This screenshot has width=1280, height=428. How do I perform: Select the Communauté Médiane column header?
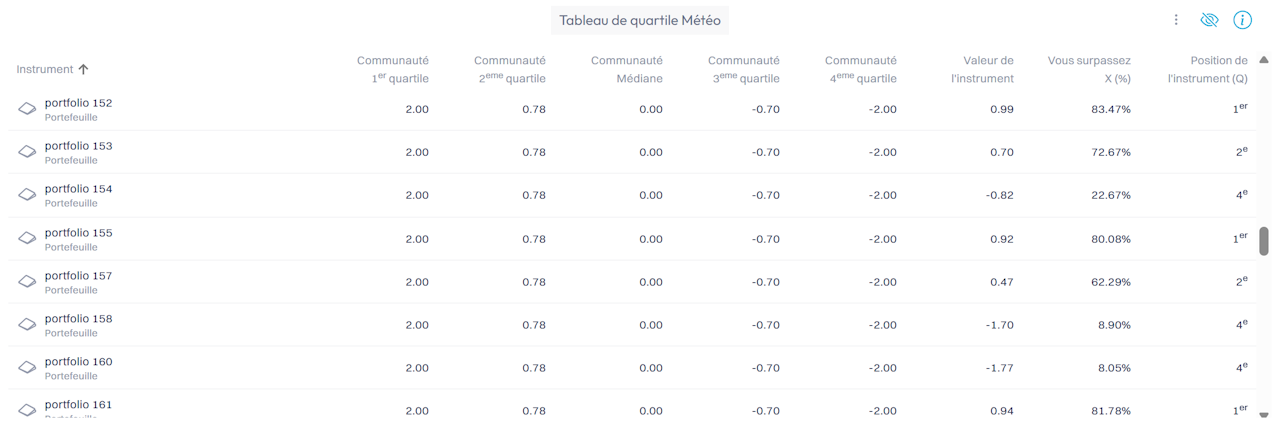626,69
